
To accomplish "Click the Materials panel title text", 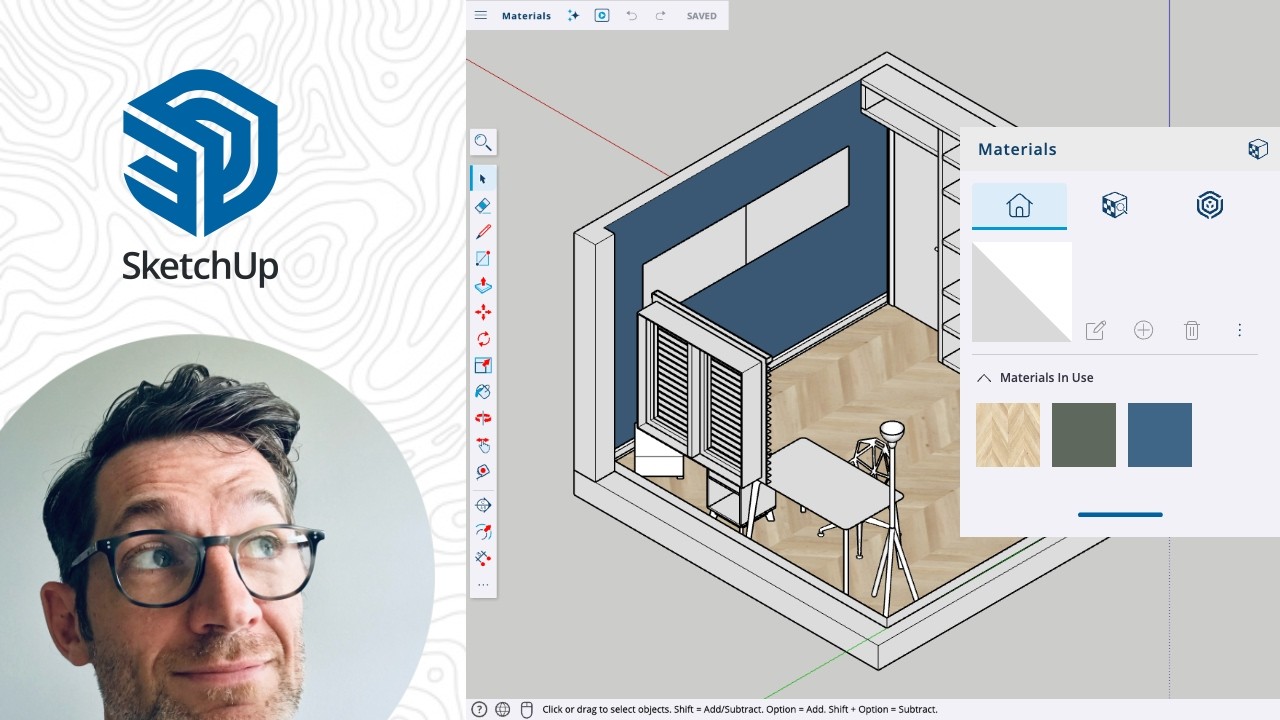I will point(1017,149).
